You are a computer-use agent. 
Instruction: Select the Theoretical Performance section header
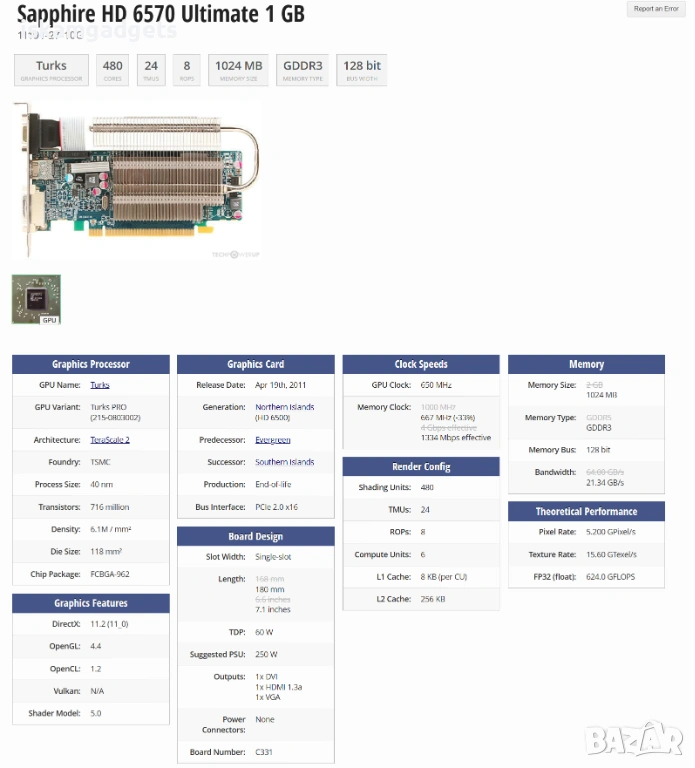(586, 511)
